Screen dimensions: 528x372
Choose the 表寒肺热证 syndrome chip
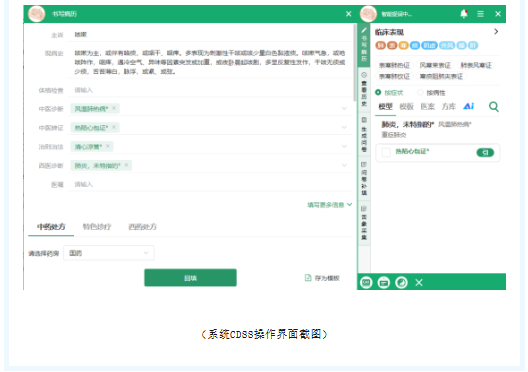click(394, 65)
